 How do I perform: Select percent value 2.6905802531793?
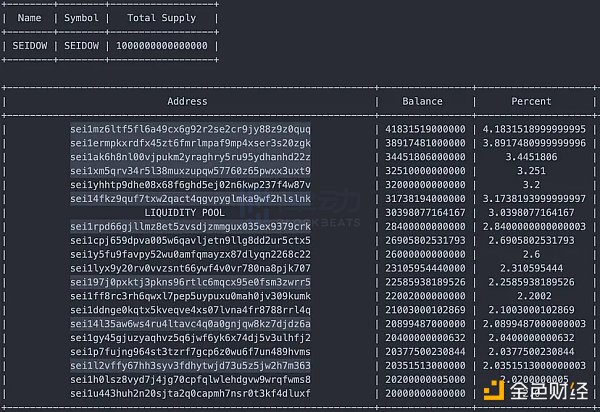532,241
